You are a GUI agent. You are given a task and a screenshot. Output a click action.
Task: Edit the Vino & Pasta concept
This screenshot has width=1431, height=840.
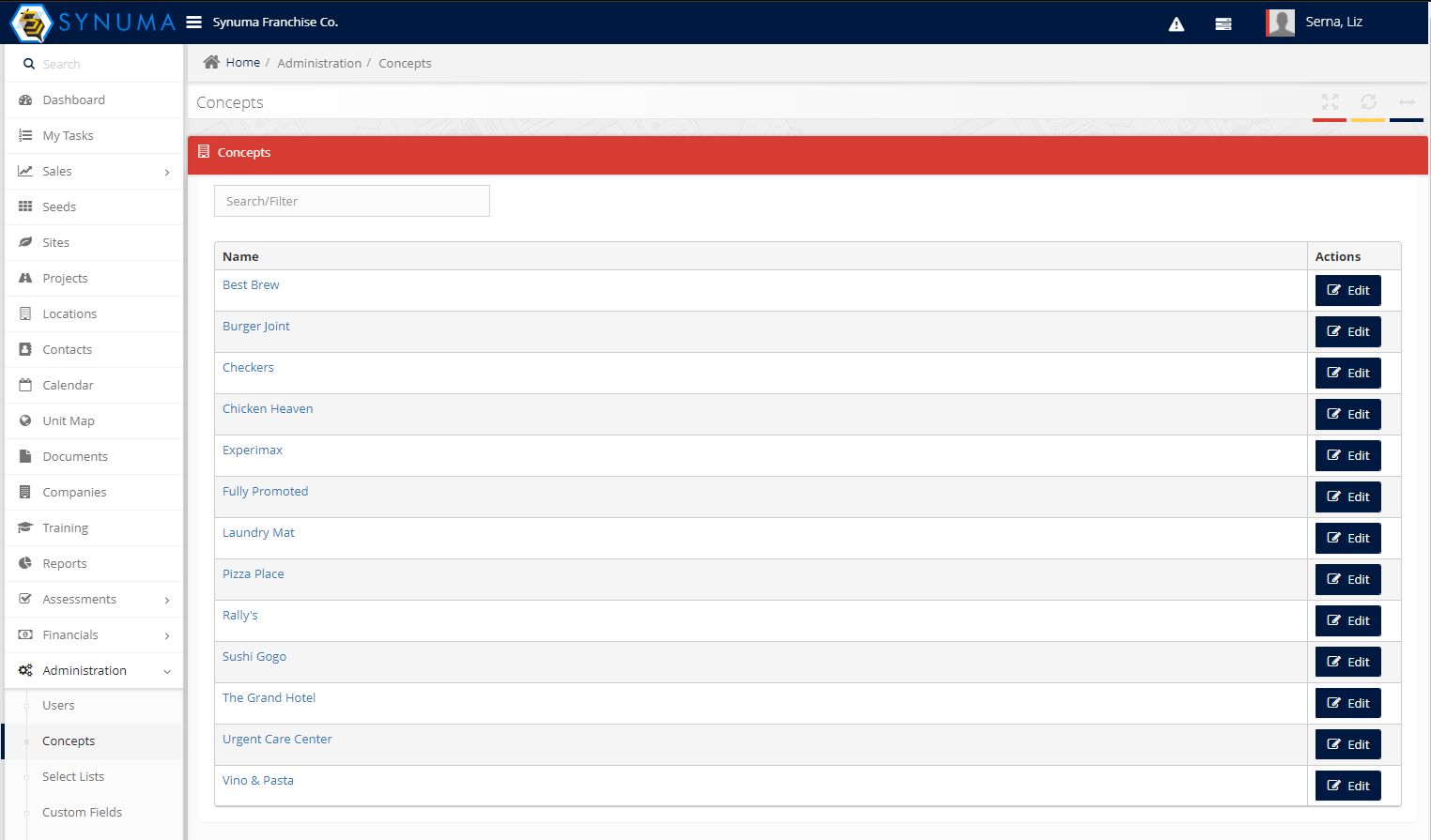(x=1347, y=786)
